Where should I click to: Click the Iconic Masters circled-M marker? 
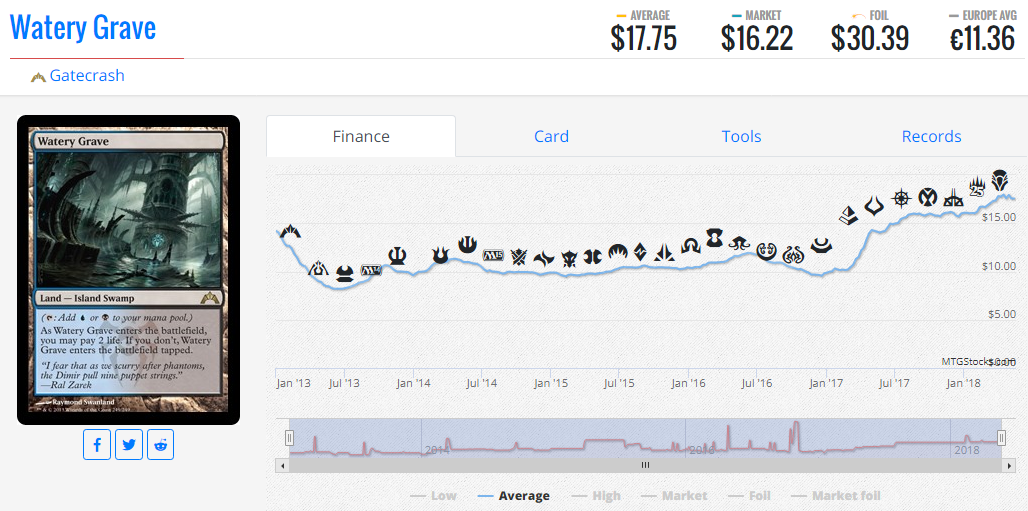927,195
